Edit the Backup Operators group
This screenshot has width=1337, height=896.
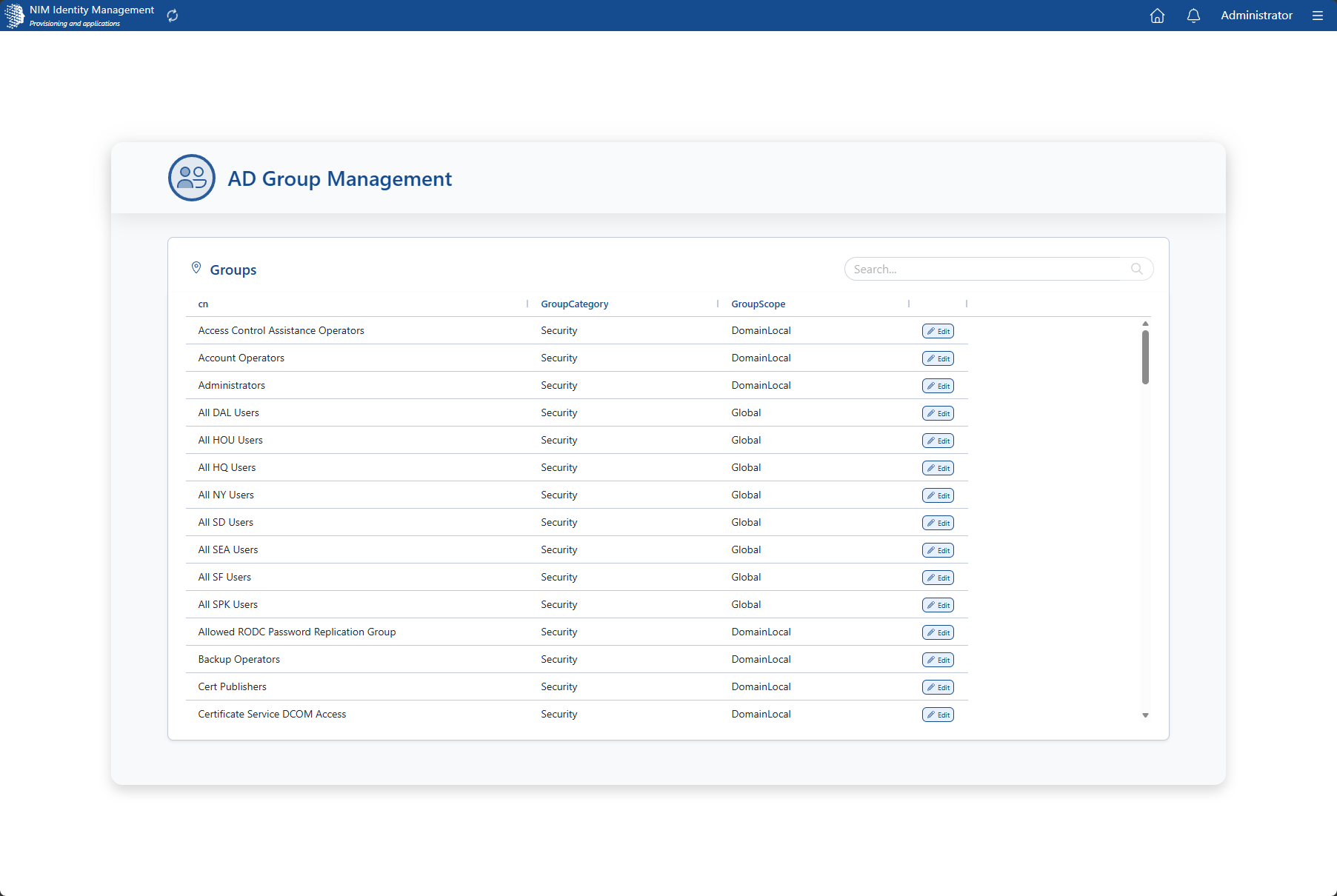[938, 660]
